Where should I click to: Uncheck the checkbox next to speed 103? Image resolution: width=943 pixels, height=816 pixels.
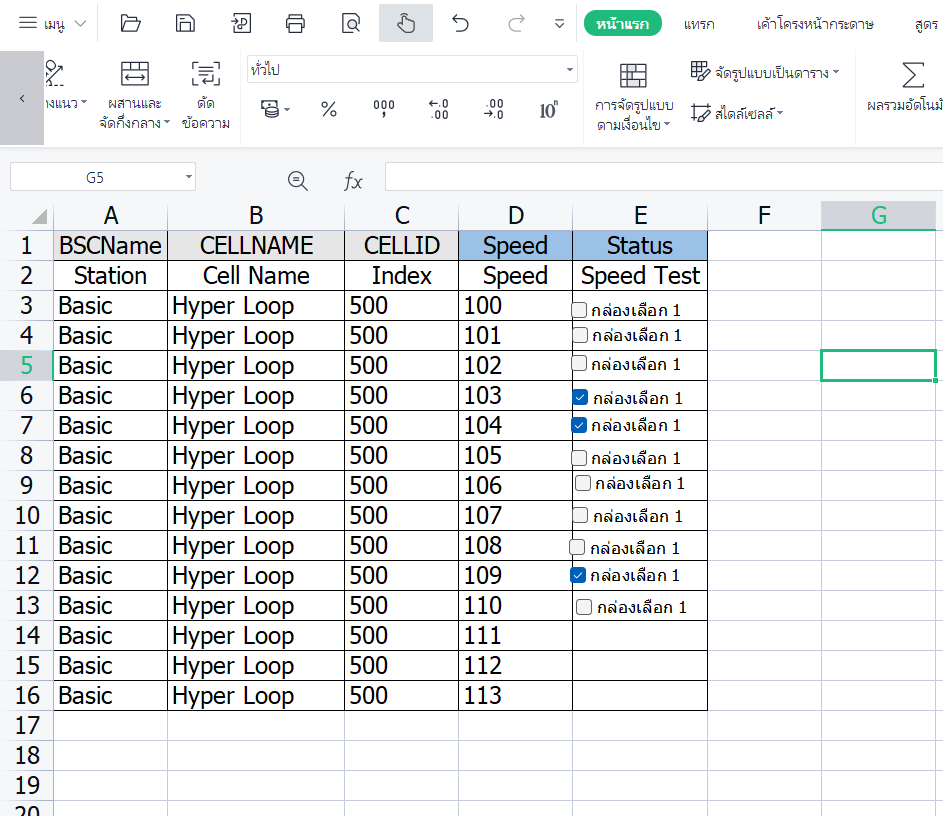click(578, 397)
